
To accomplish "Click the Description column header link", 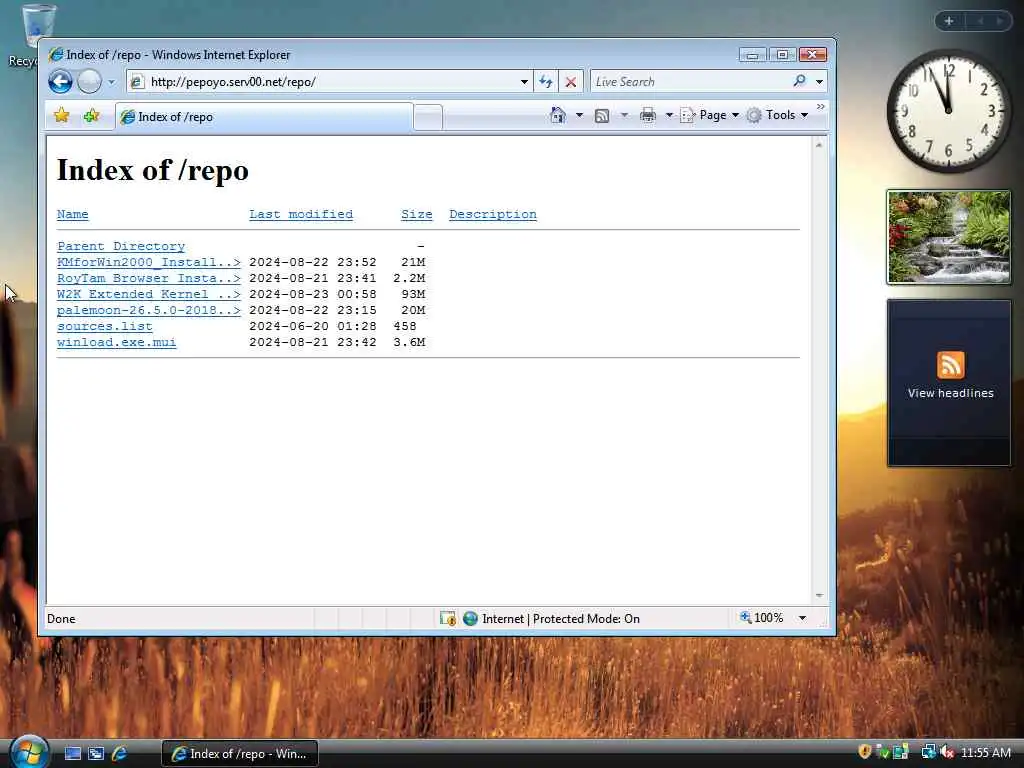I will click(493, 214).
